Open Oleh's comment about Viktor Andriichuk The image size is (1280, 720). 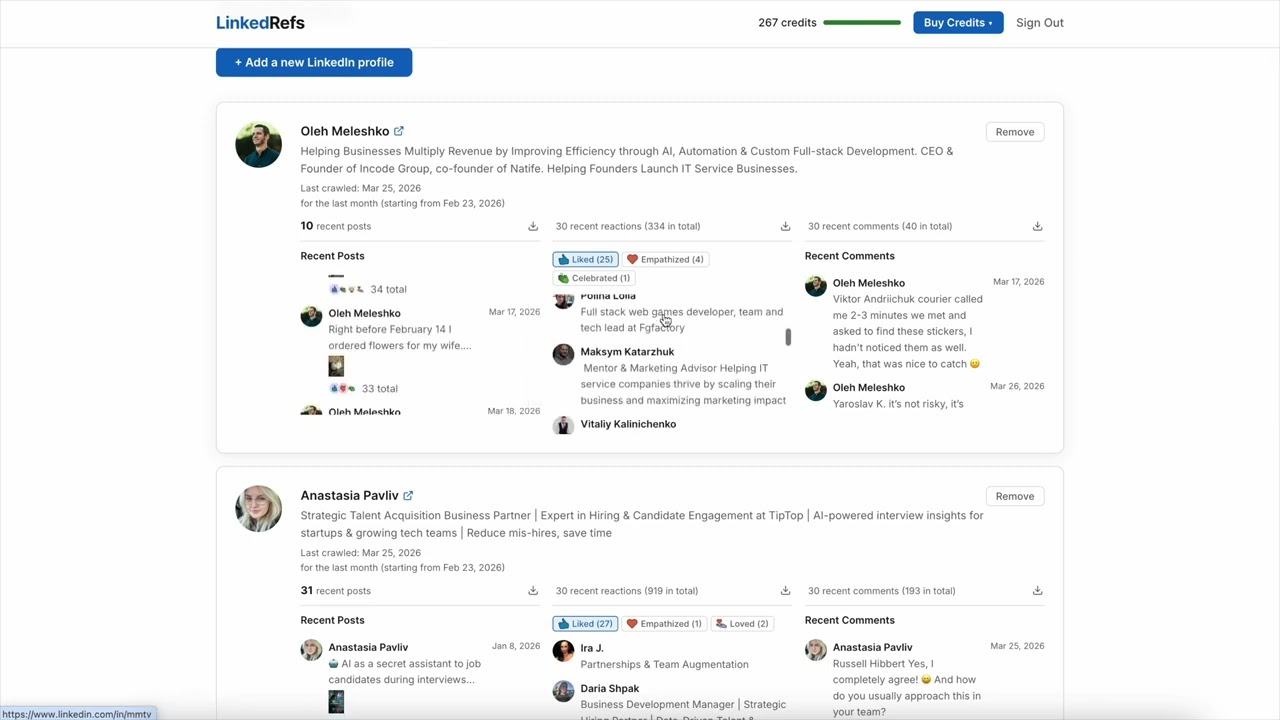tap(924, 323)
